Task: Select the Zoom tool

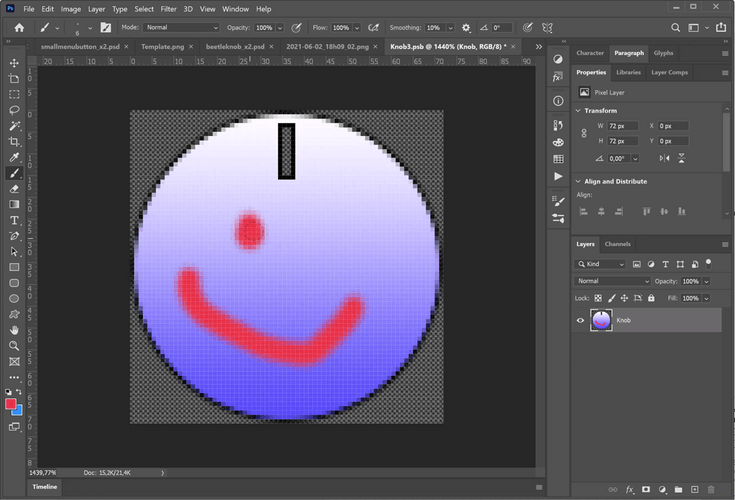Action: (14, 346)
